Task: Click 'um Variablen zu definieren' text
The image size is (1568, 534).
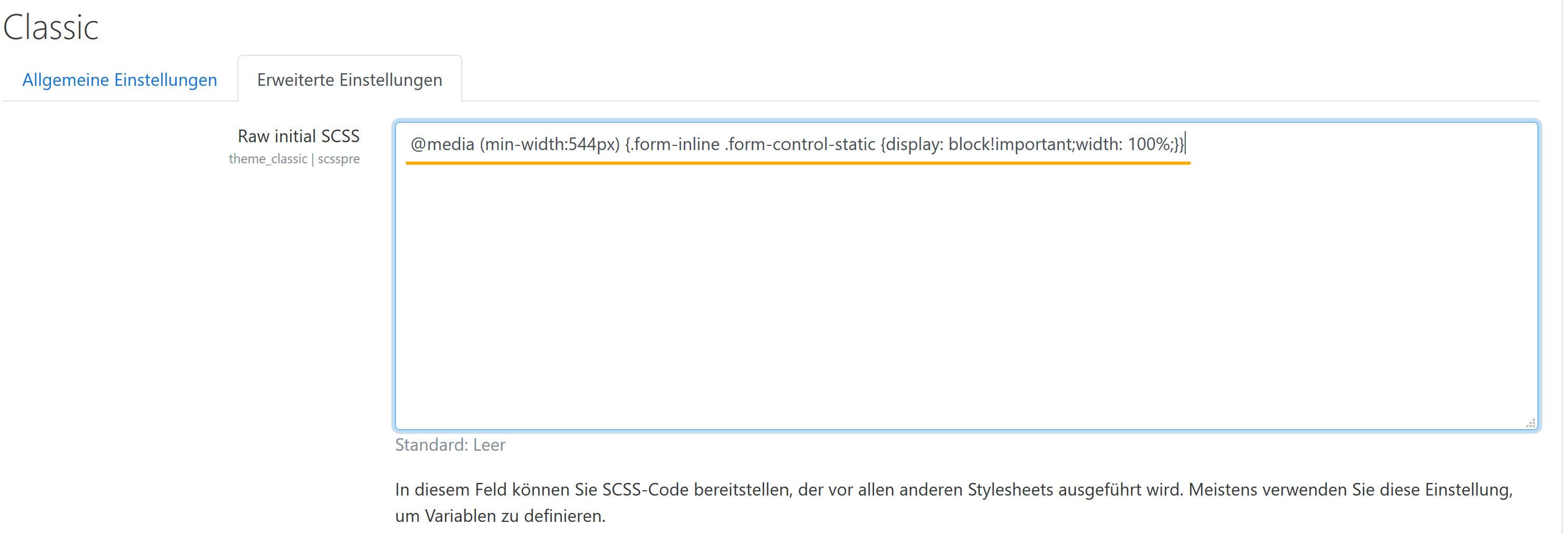Action: click(500, 516)
